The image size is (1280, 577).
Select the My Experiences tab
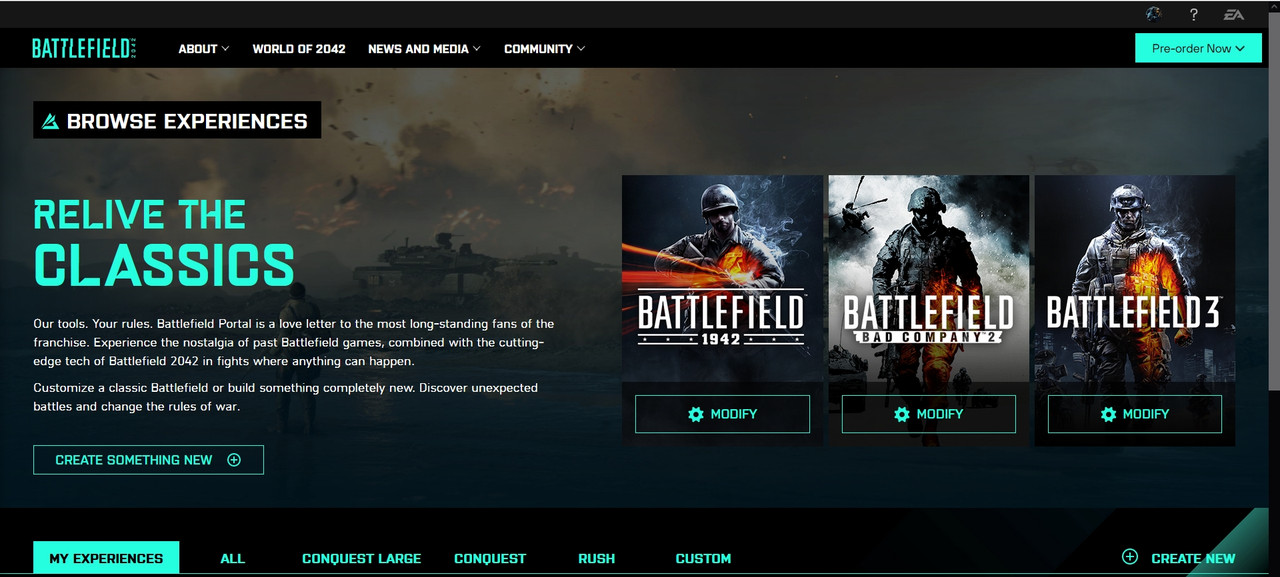(106, 558)
